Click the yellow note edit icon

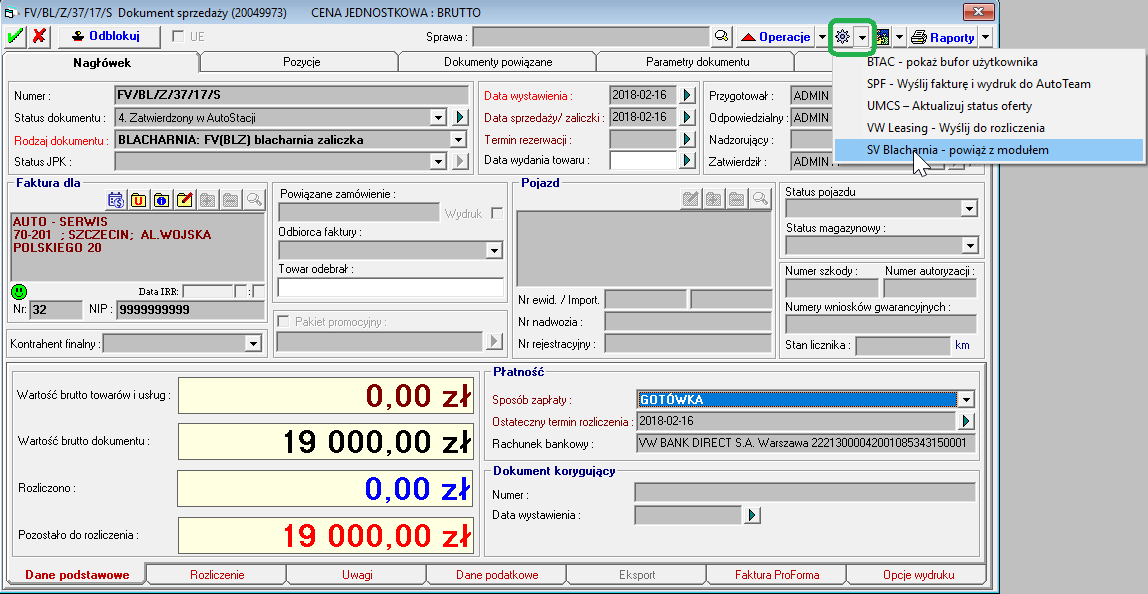[184, 200]
